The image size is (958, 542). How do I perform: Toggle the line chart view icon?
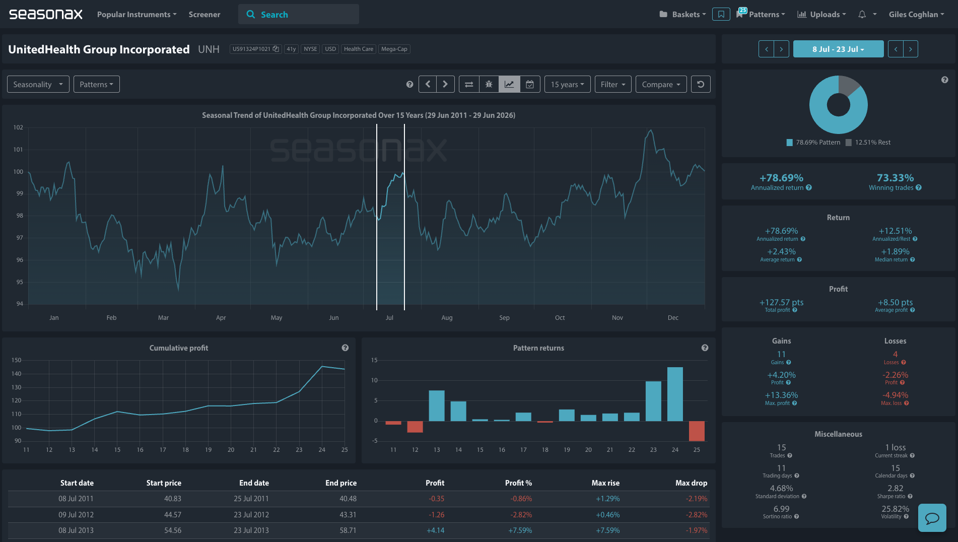pos(510,84)
